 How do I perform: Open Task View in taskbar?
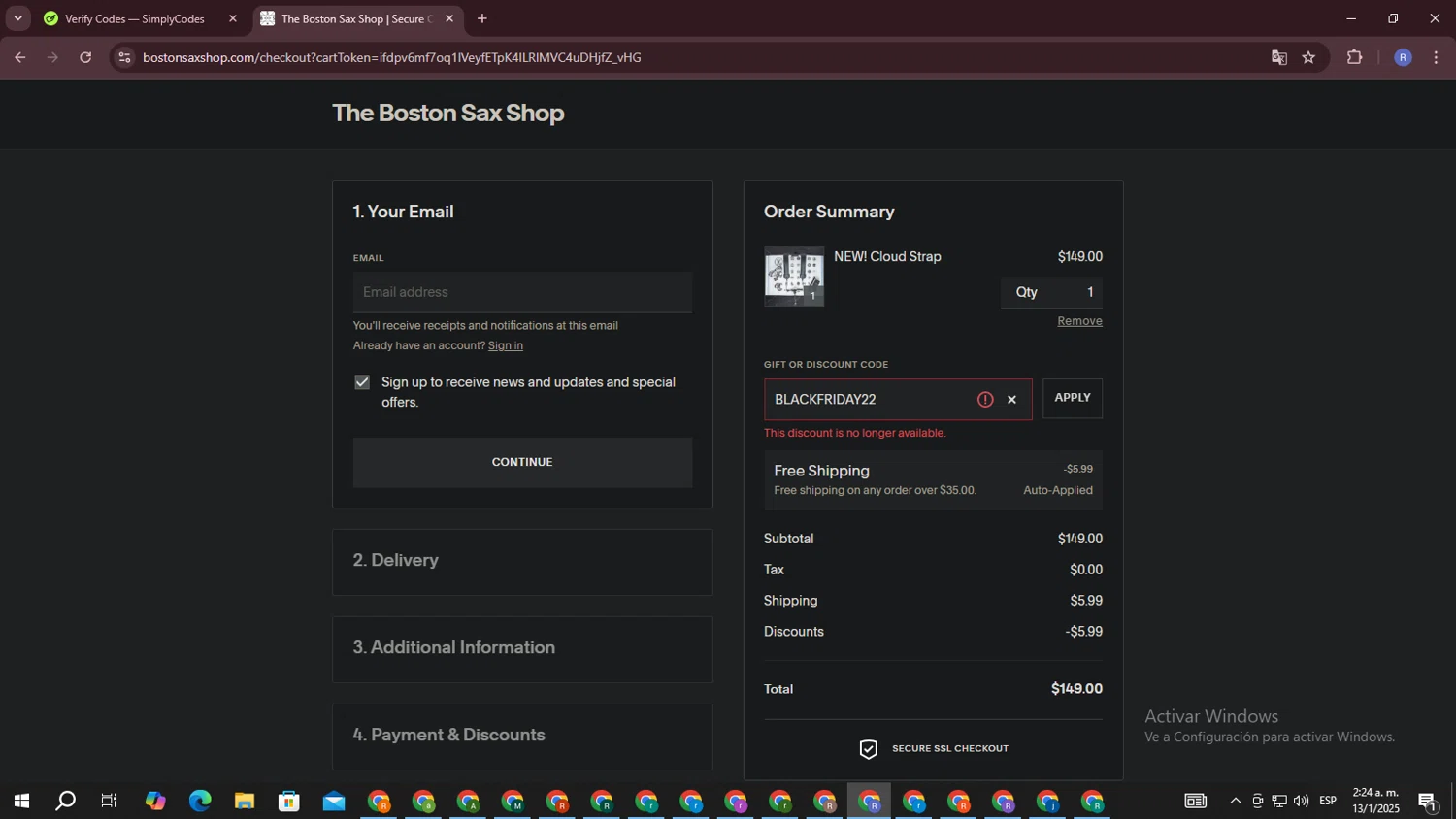pyautogui.click(x=110, y=802)
